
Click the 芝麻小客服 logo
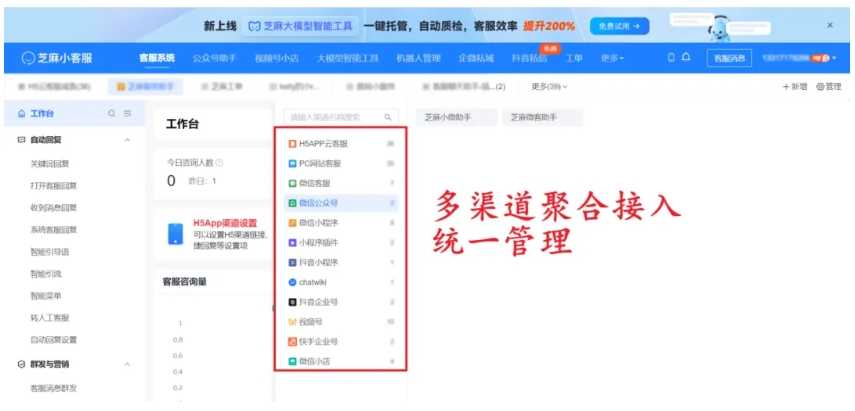(57, 58)
